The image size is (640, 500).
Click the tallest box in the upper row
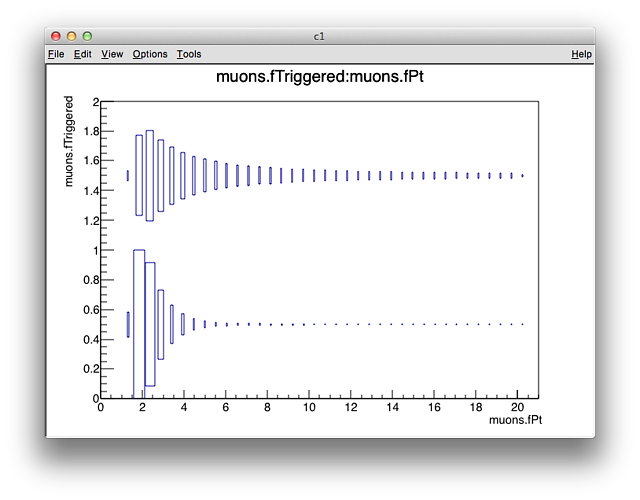(149, 175)
